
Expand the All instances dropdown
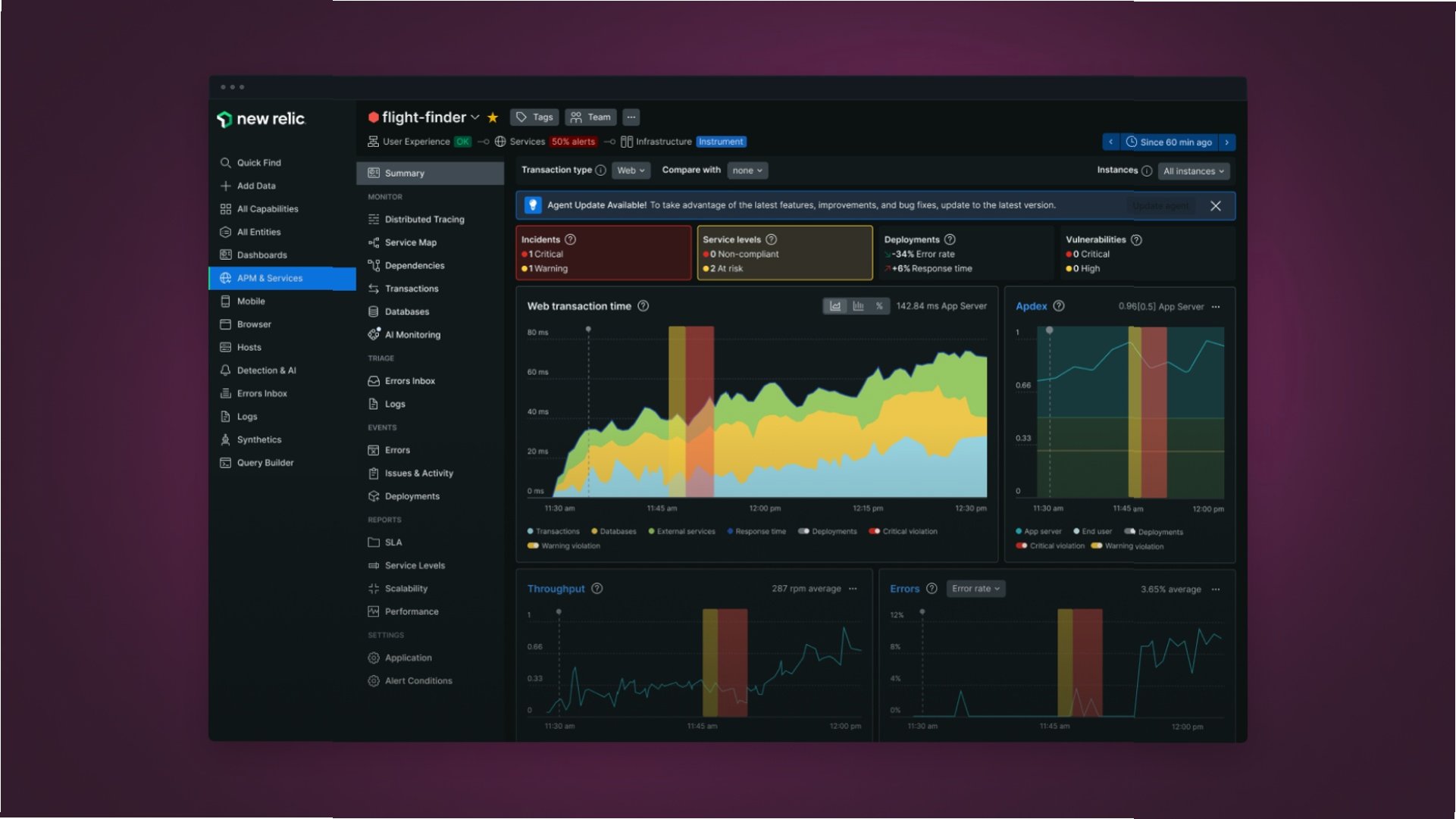point(1194,171)
